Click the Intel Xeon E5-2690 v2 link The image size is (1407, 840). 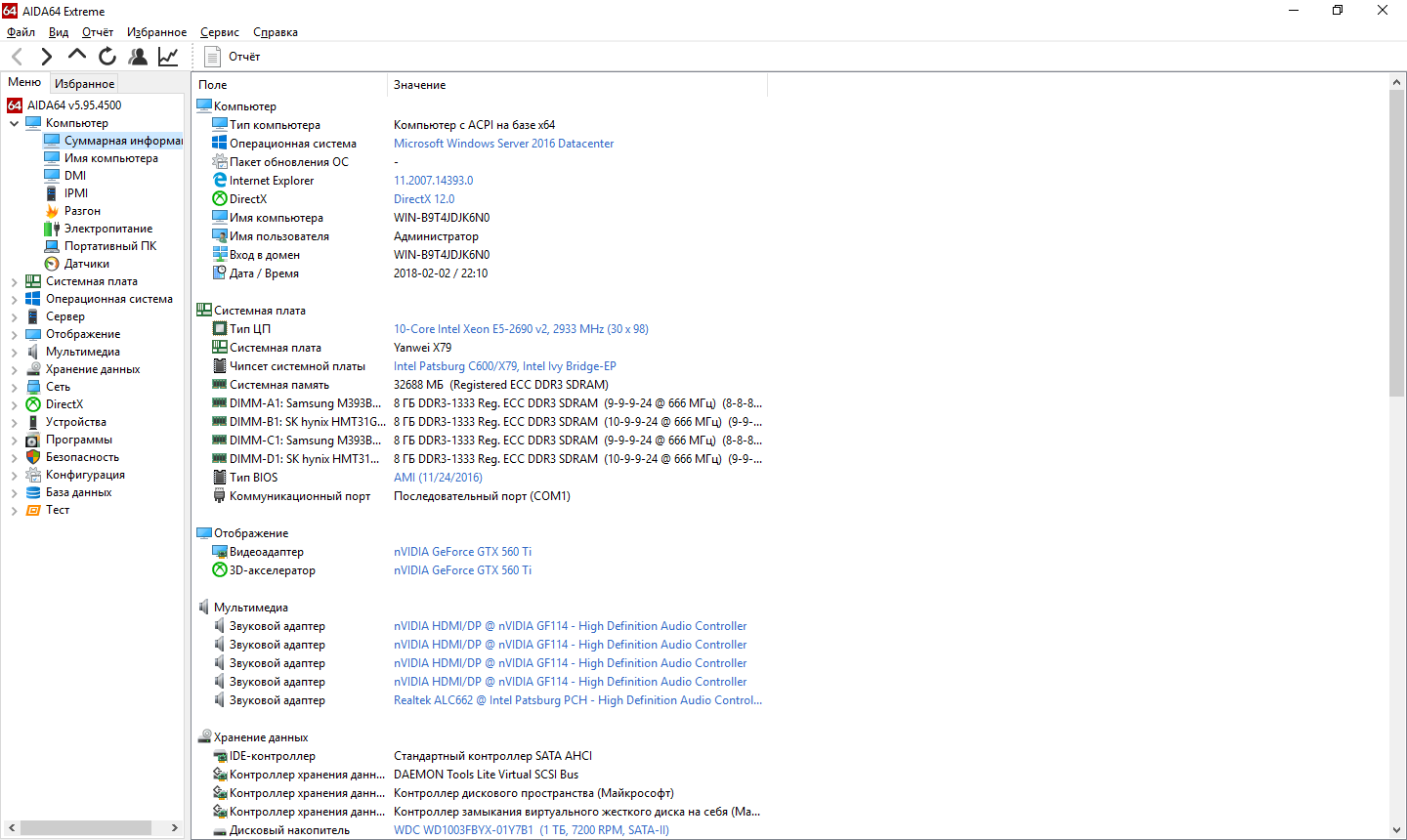pos(521,329)
